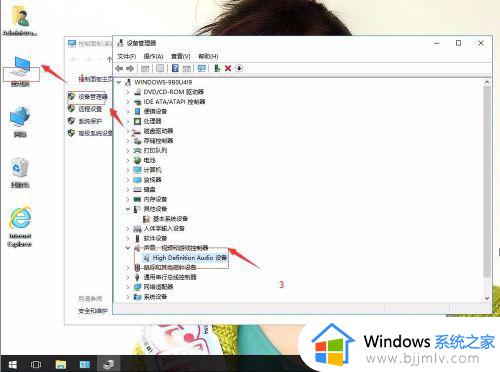Click the blue question-mark Help toolbar icon
This screenshot has height=372, width=500.
[175, 69]
